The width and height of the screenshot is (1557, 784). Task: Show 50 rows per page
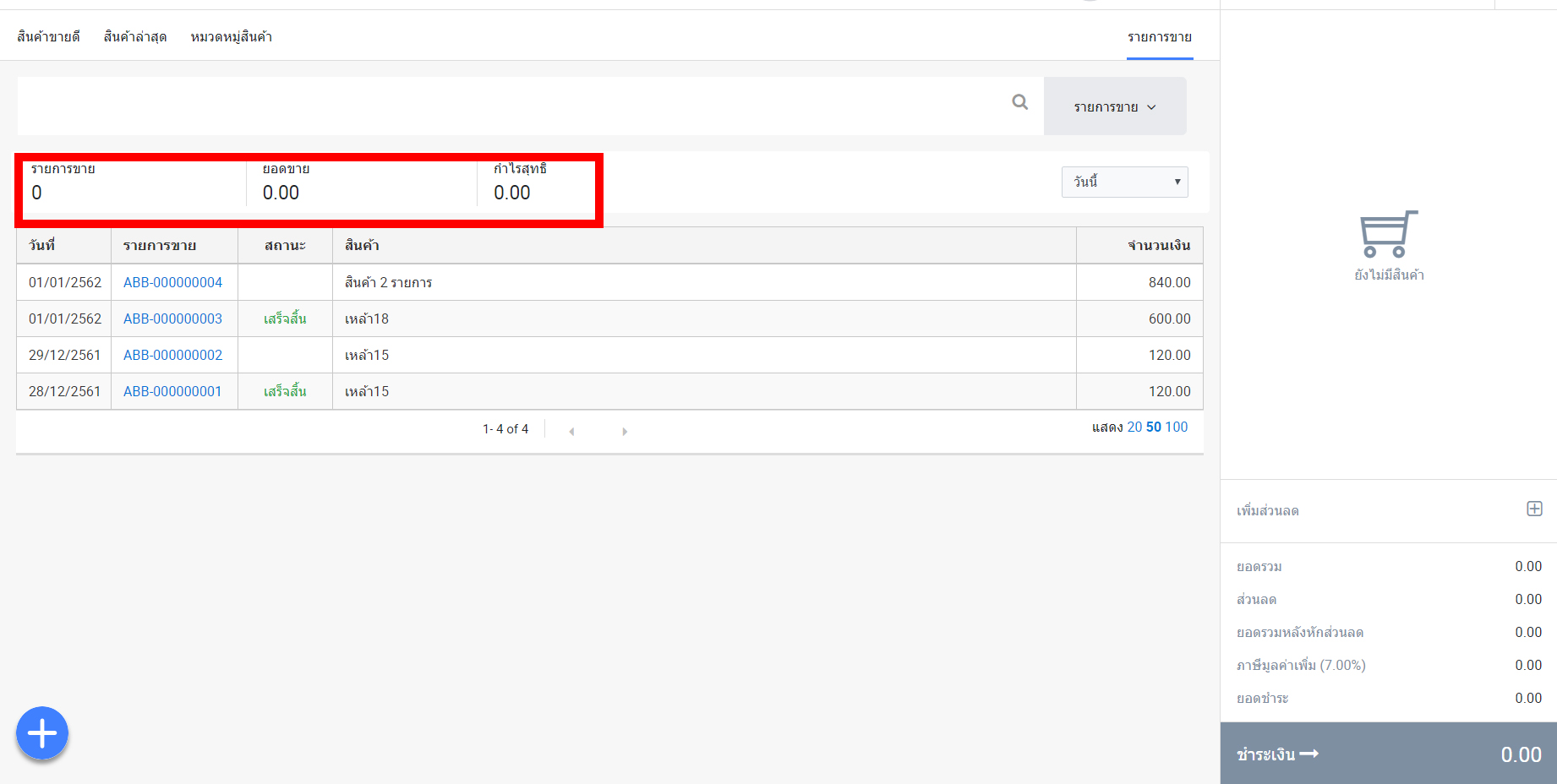tap(1154, 427)
